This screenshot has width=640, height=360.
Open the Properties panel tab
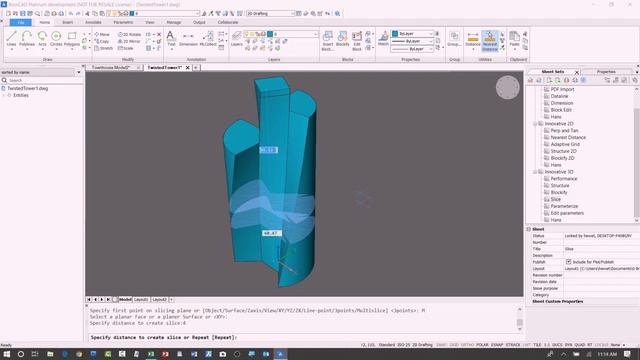pos(606,72)
